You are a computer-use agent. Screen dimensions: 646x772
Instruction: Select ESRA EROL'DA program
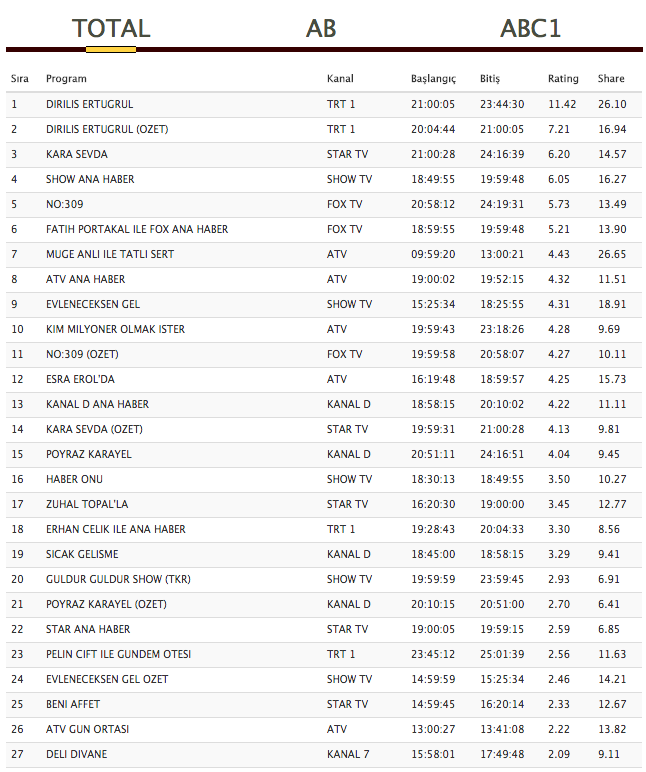(80, 380)
